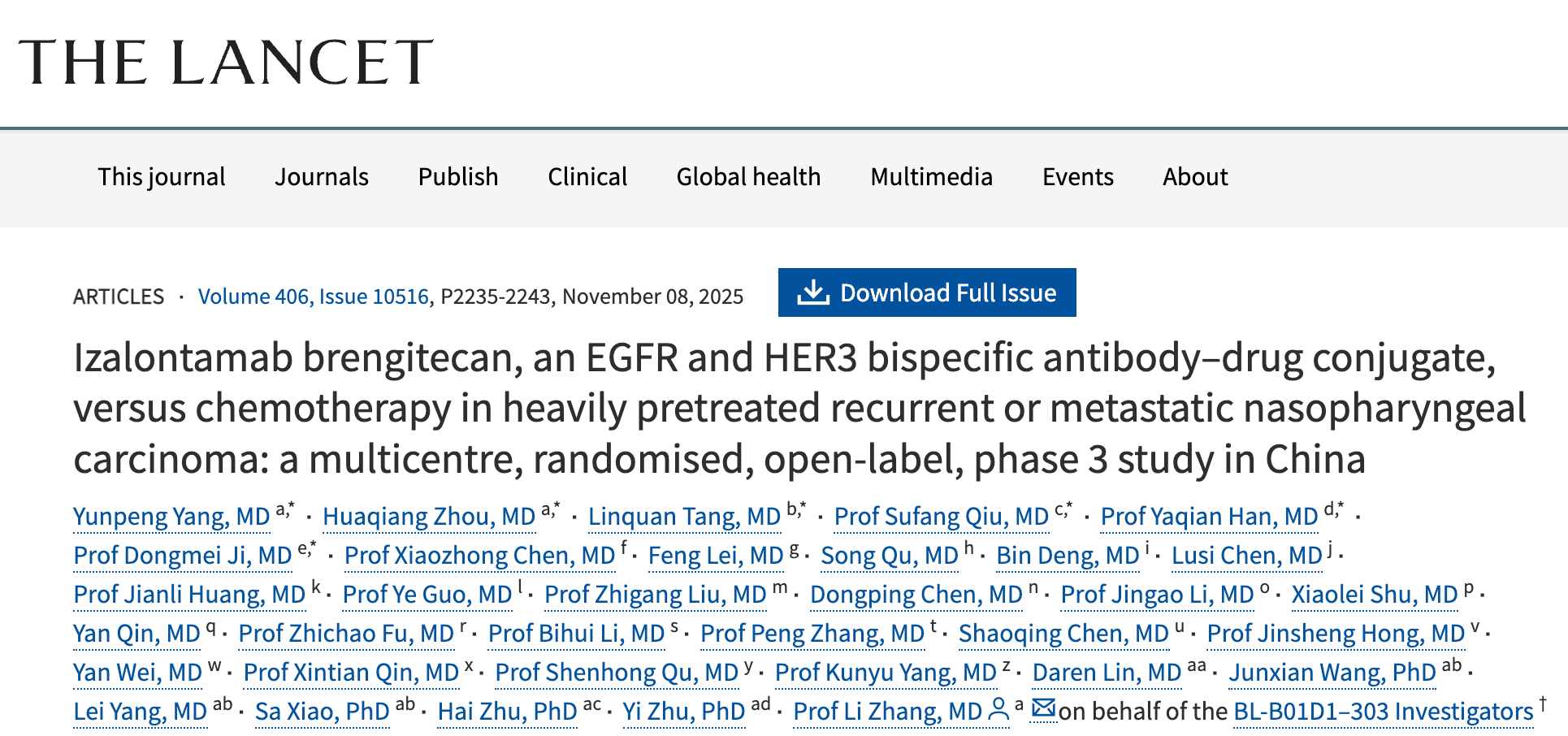Image resolution: width=1568 pixels, height=736 pixels.
Task: Select the About menu item
Action: 1195,177
